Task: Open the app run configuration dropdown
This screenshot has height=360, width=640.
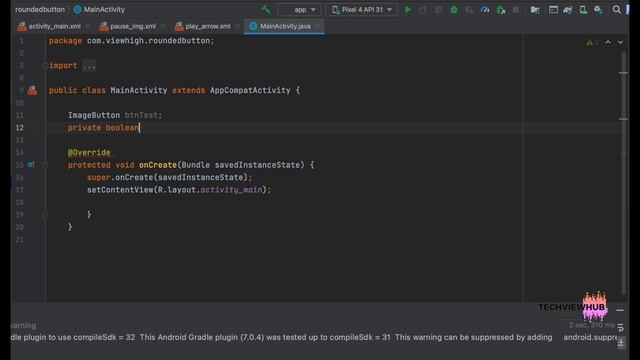Action: point(299,9)
